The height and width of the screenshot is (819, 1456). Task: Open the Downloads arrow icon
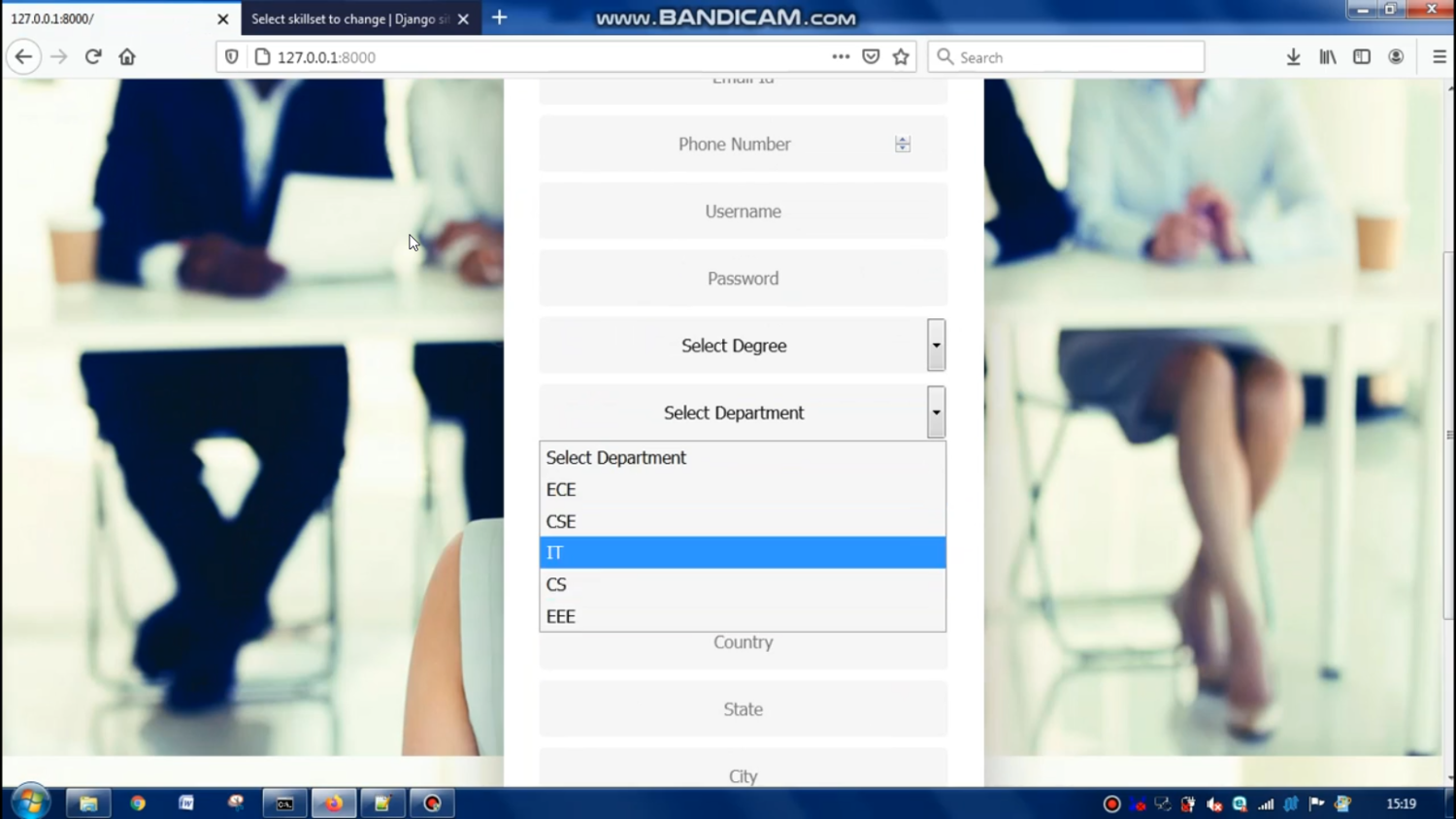pos(1293,57)
